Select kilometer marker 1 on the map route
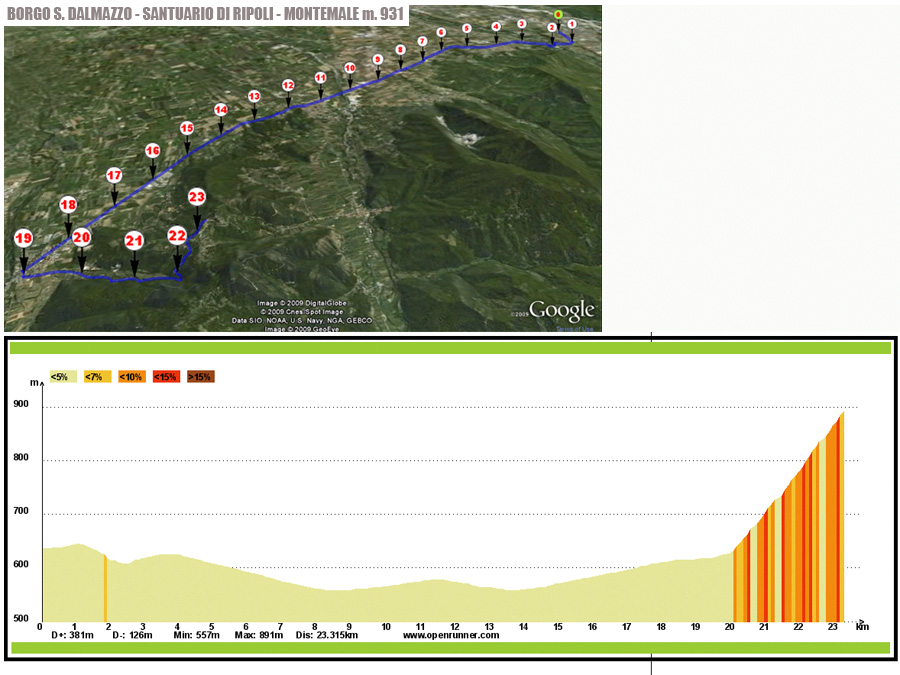This screenshot has height=675, width=900. pos(572,24)
